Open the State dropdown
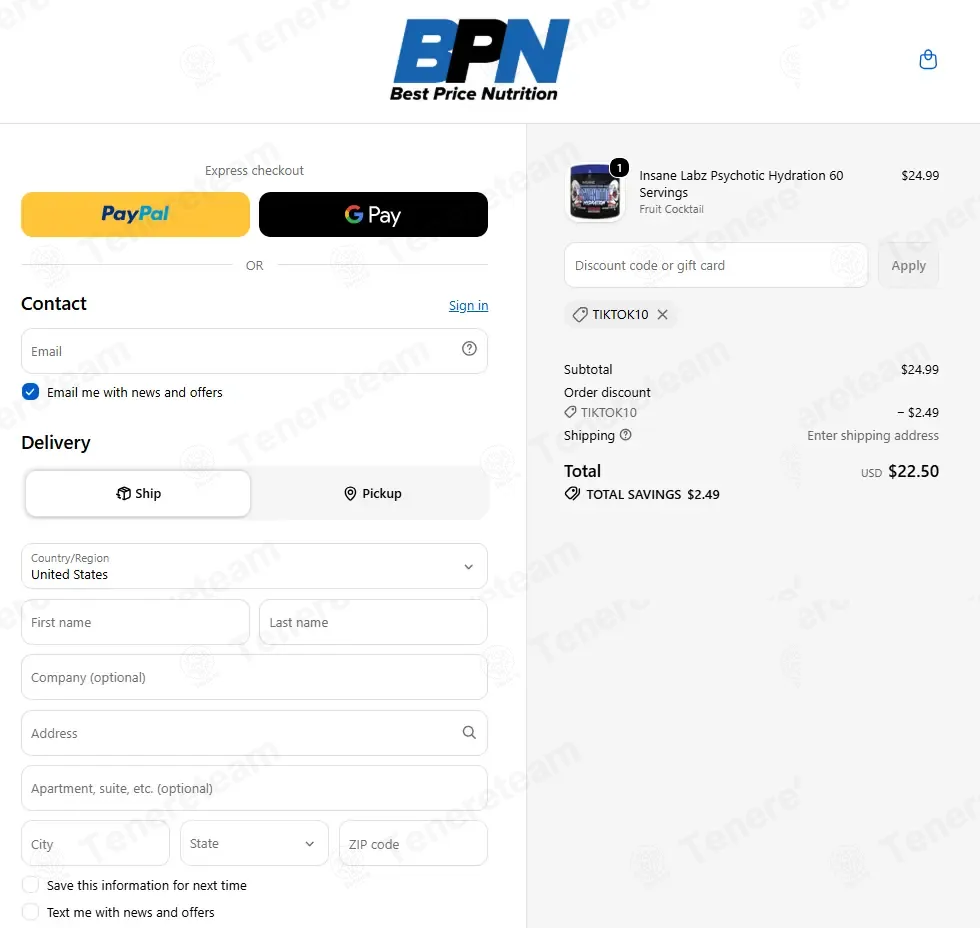Viewport: 980px width, 928px height. click(254, 843)
